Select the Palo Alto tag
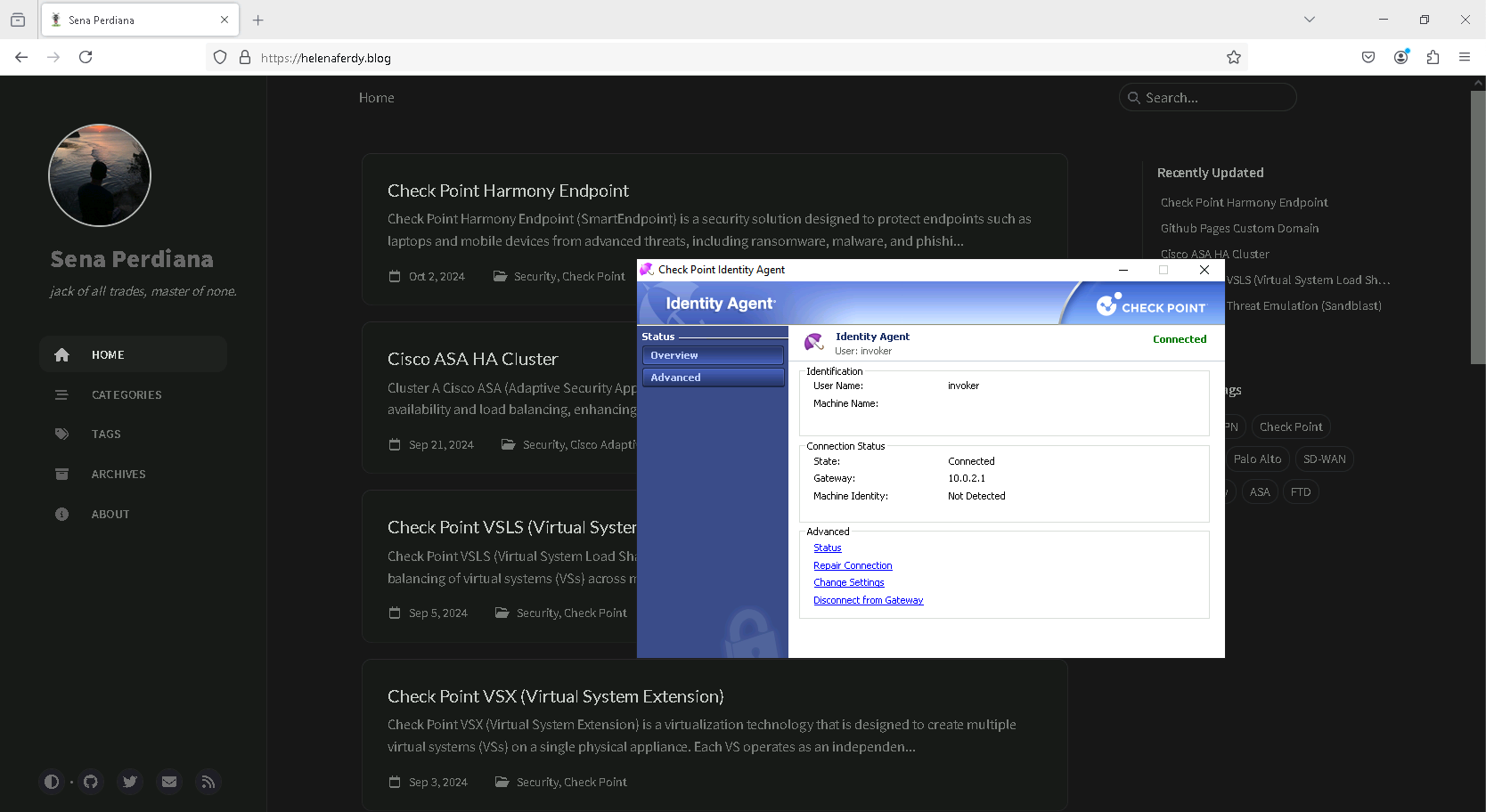The height and width of the screenshot is (812, 1486). point(1257,459)
